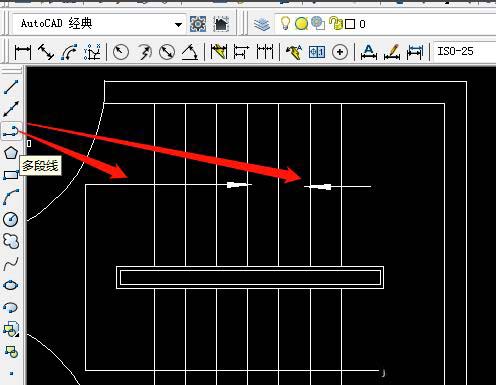Click the Arc Length dimension tool
This screenshot has height=385, width=496.
(x=69, y=52)
